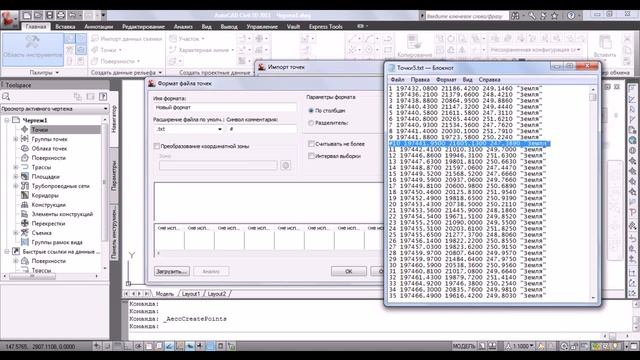Open the Файл menu in Notepad
This screenshot has width=640, height=360.
point(397,80)
